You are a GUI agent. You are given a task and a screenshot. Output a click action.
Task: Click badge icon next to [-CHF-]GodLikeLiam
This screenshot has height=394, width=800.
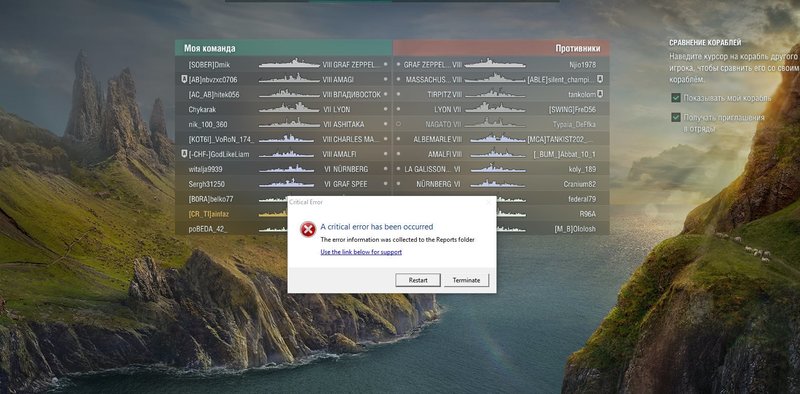[x=184, y=154]
